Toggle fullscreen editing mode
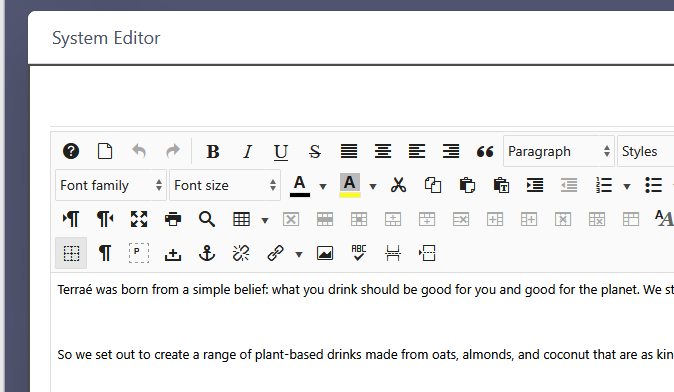674x392 pixels. (x=139, y=219)
